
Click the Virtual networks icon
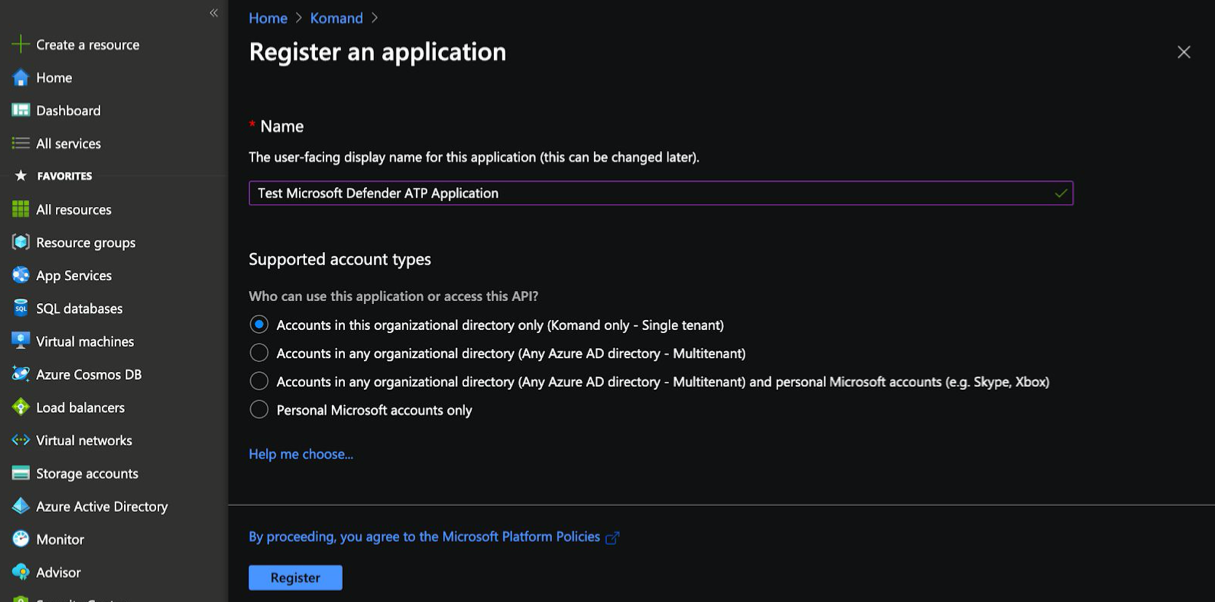(x=20, y=440)
